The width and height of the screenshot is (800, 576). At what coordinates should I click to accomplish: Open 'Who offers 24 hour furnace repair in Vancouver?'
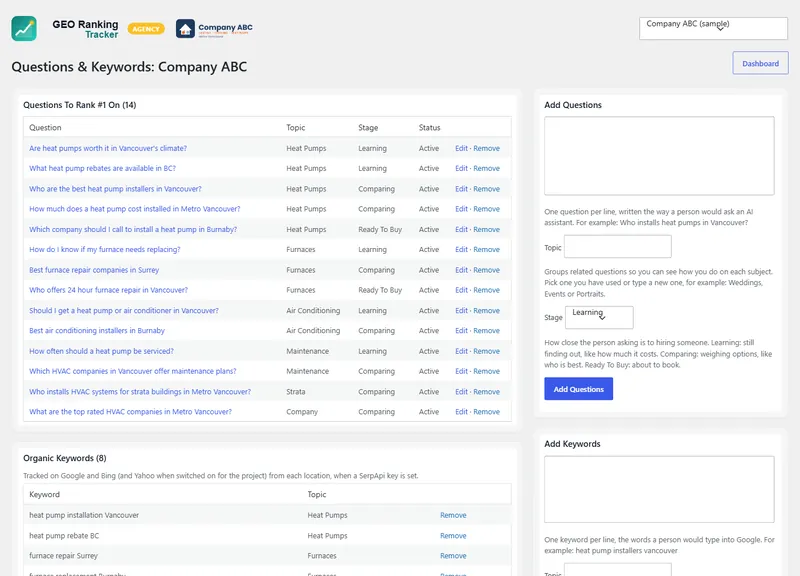coord(108,290)
